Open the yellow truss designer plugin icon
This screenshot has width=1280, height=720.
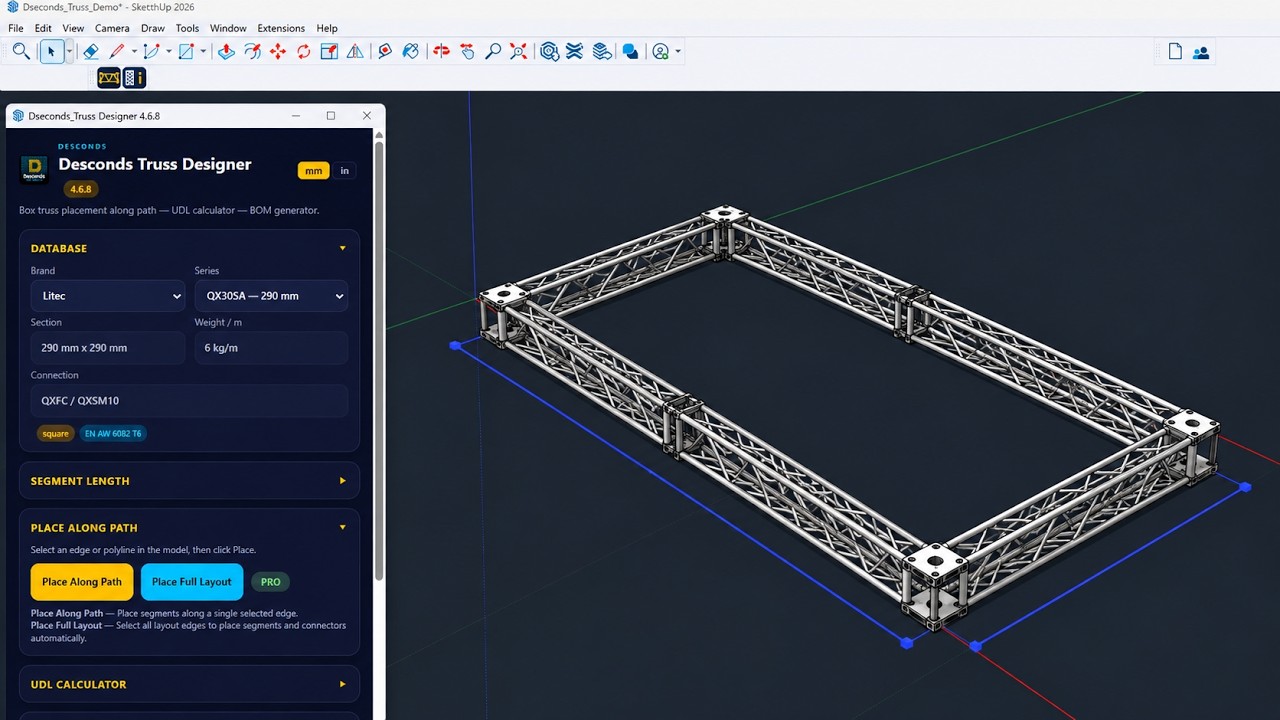(109, 78)
